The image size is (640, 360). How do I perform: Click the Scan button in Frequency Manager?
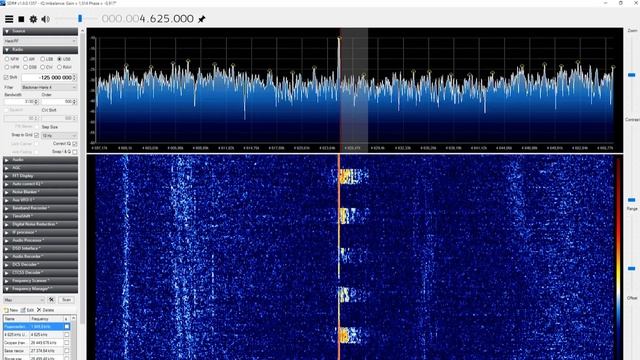pos(66,300)
